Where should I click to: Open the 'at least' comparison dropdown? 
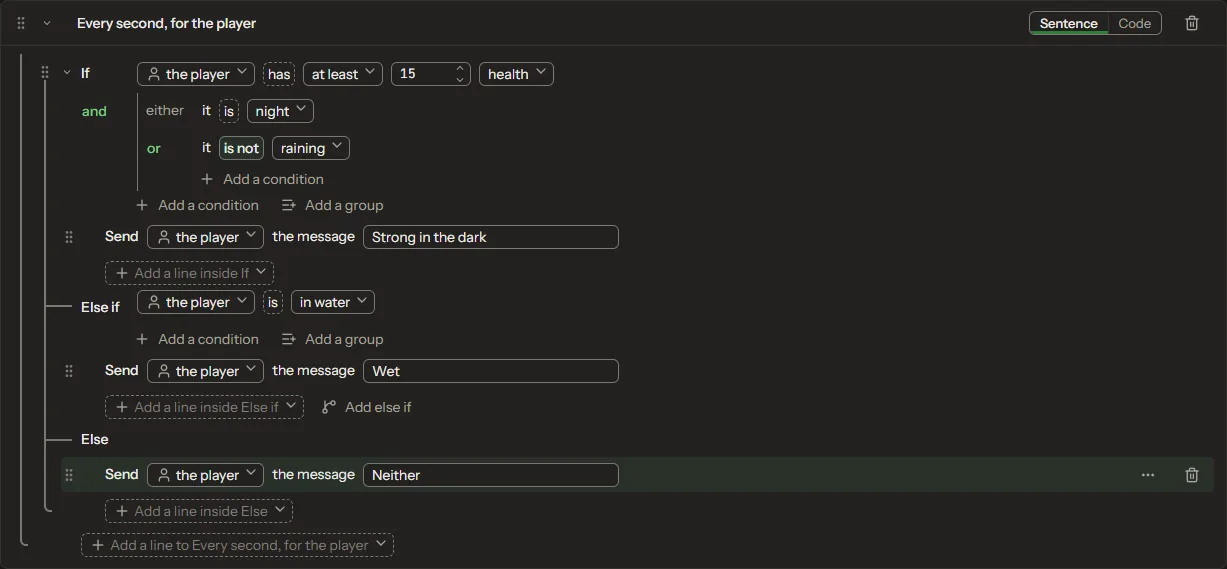coord(343,74)
